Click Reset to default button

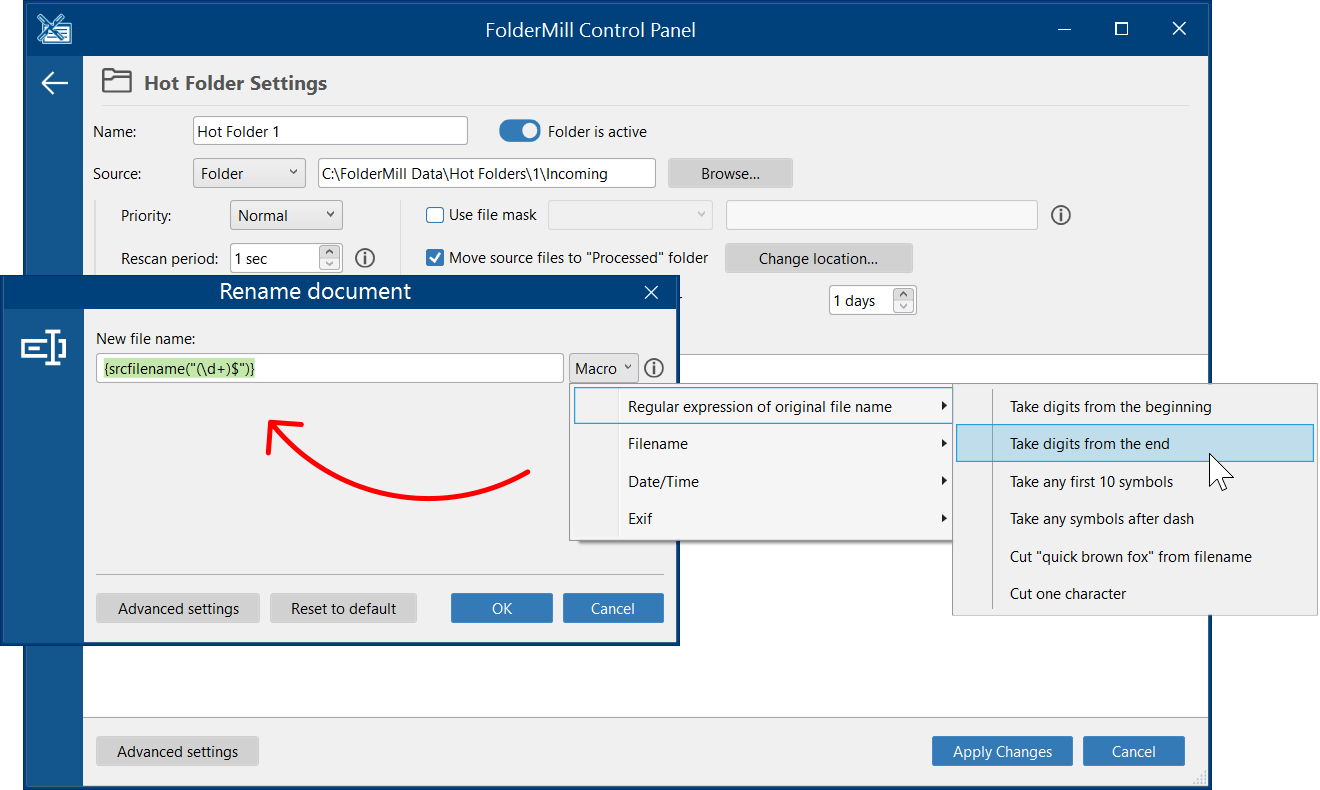343,608
